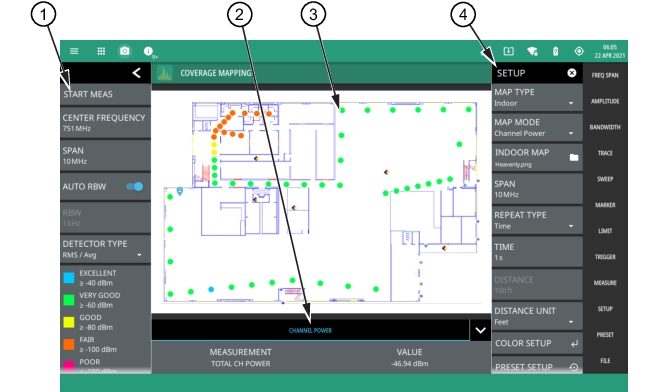This screenshot has width=654, height=392.
Task: Open the Indoor Map folder icon
Action: tap(574, 157)
